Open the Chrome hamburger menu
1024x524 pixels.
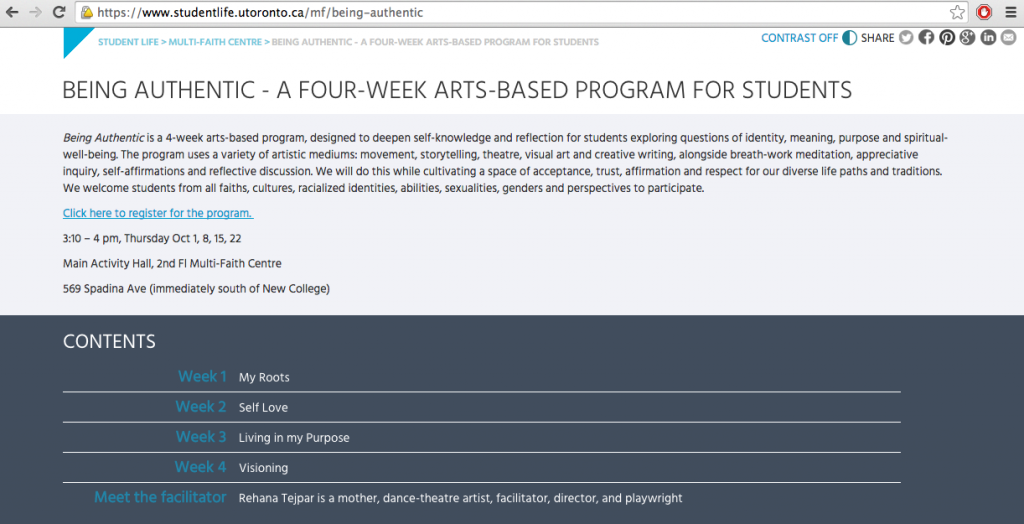click(1009, 13)
